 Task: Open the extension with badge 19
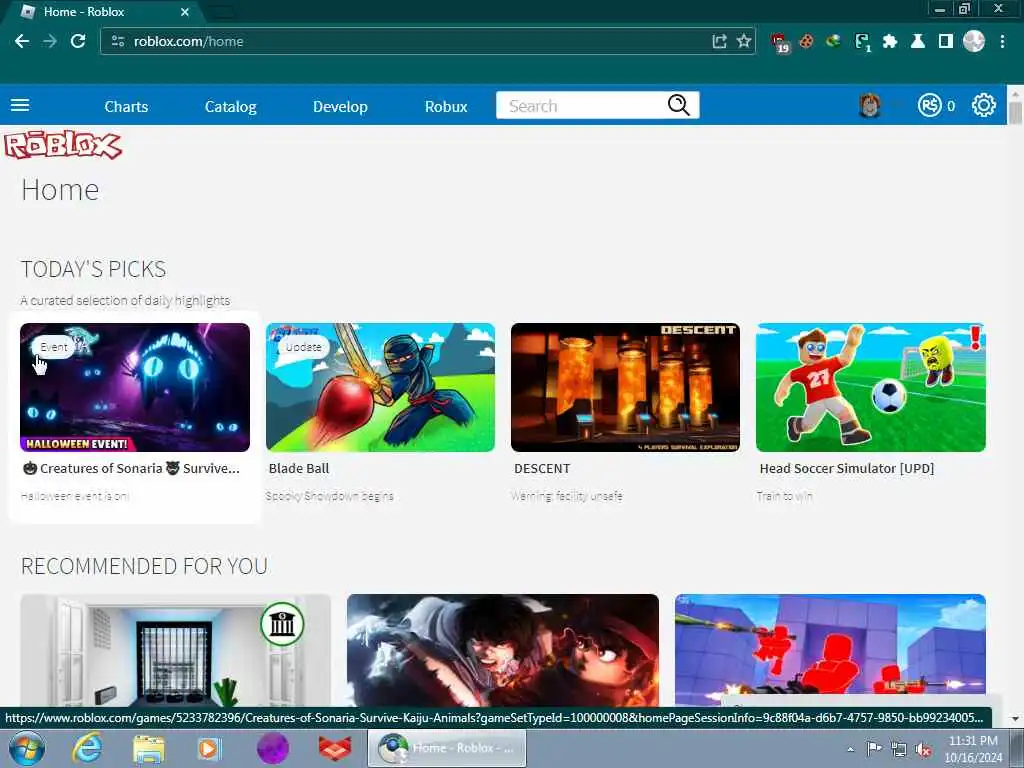pyautogui.click(x=780, y=42)
